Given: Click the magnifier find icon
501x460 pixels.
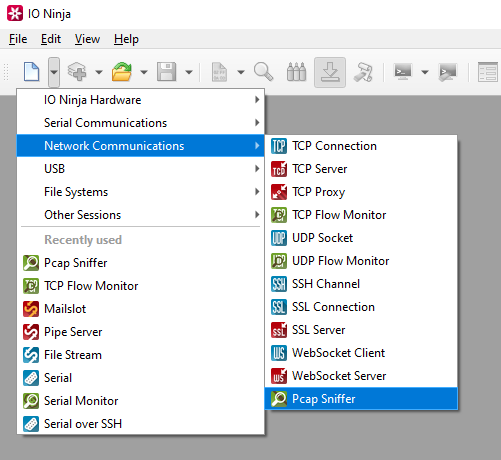Looking at the screenshot, I should (x=263, y=72).
